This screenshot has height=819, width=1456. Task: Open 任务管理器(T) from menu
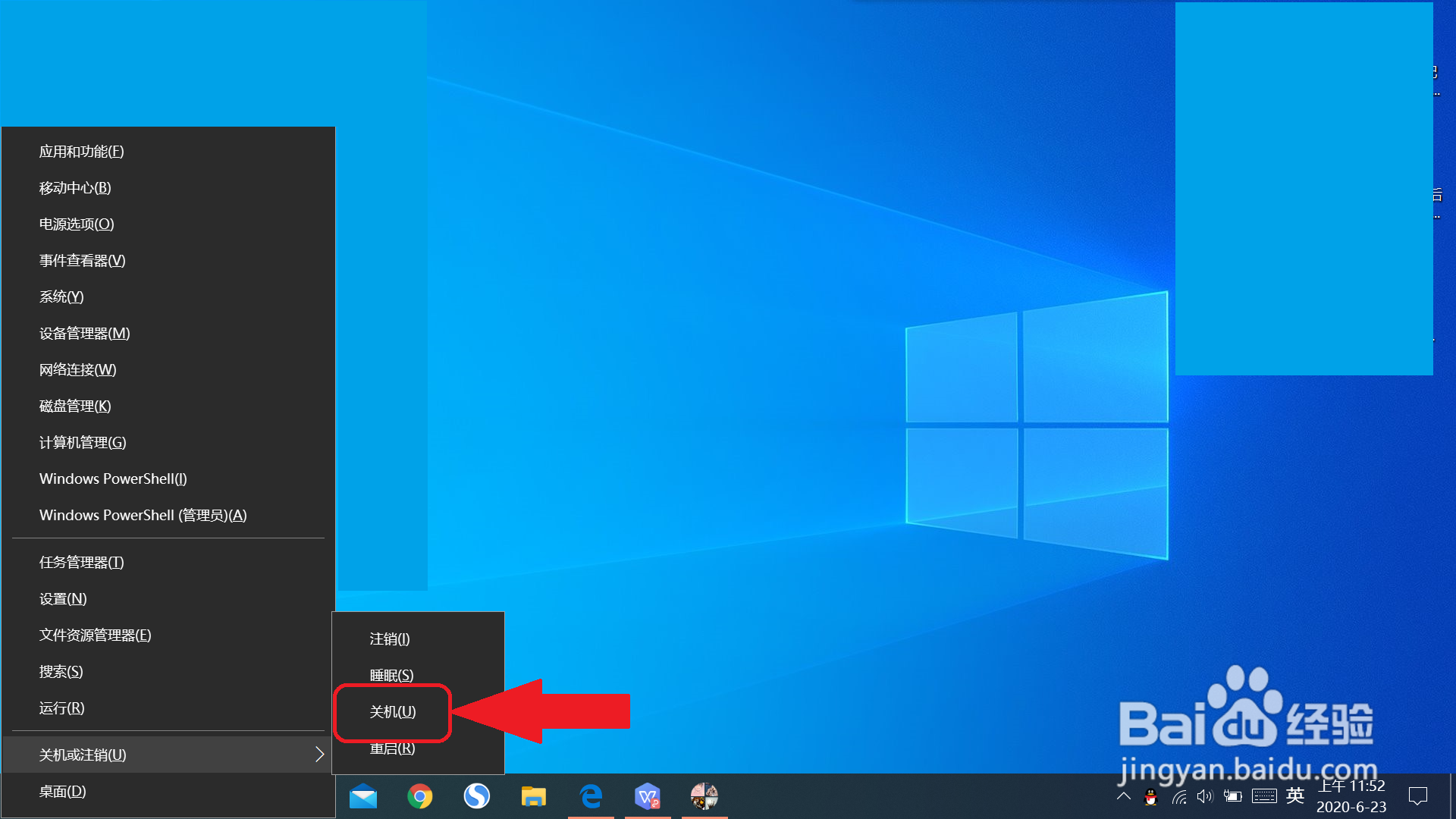[x=82, y=563]
